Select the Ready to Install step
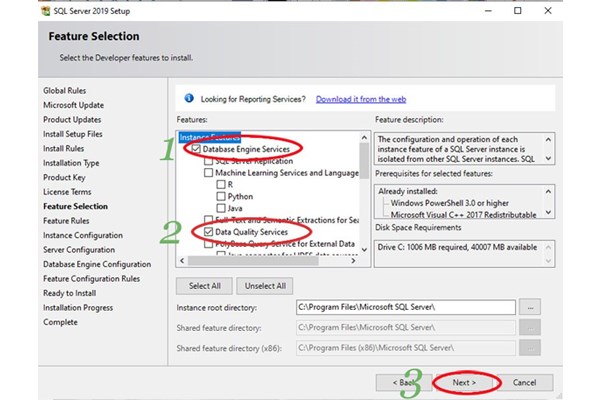This screenshot has height=400, width=600. pos(69,293)
